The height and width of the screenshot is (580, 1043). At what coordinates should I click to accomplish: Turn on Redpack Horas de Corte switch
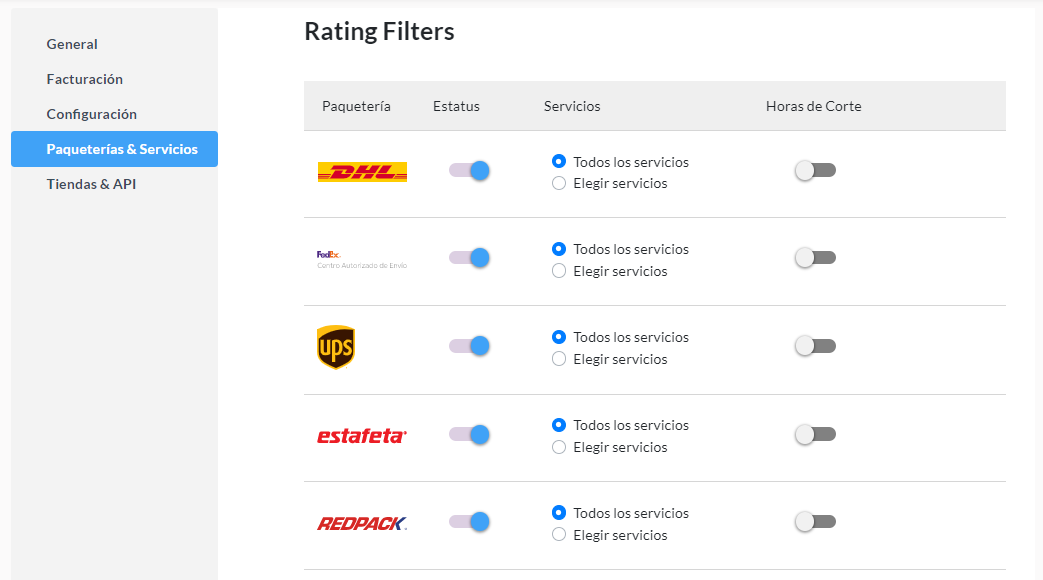point(815,521)
